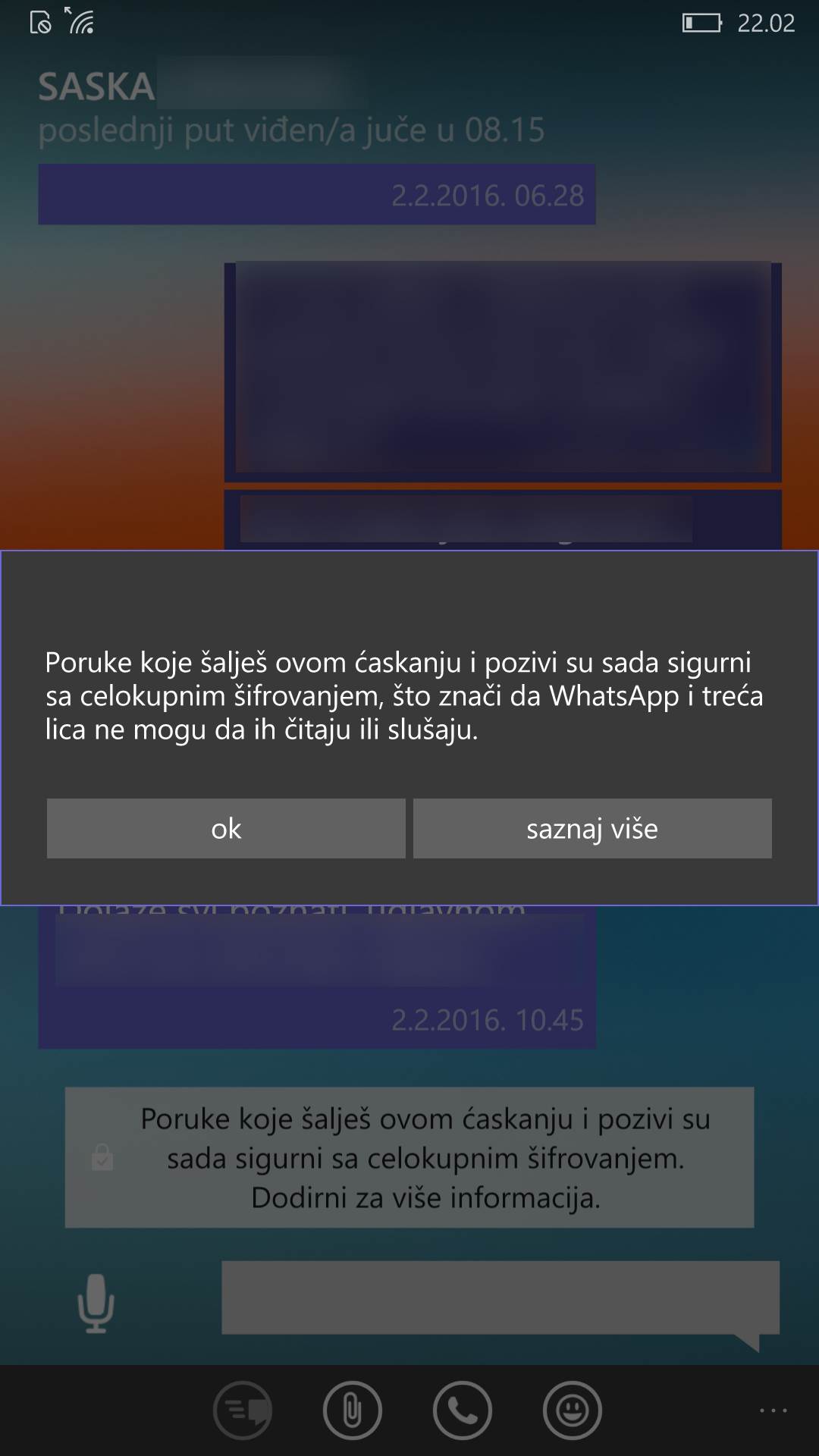Open SASKA contact name header
The width and height of the screenshot is (819, 1456).
point(96,86)
